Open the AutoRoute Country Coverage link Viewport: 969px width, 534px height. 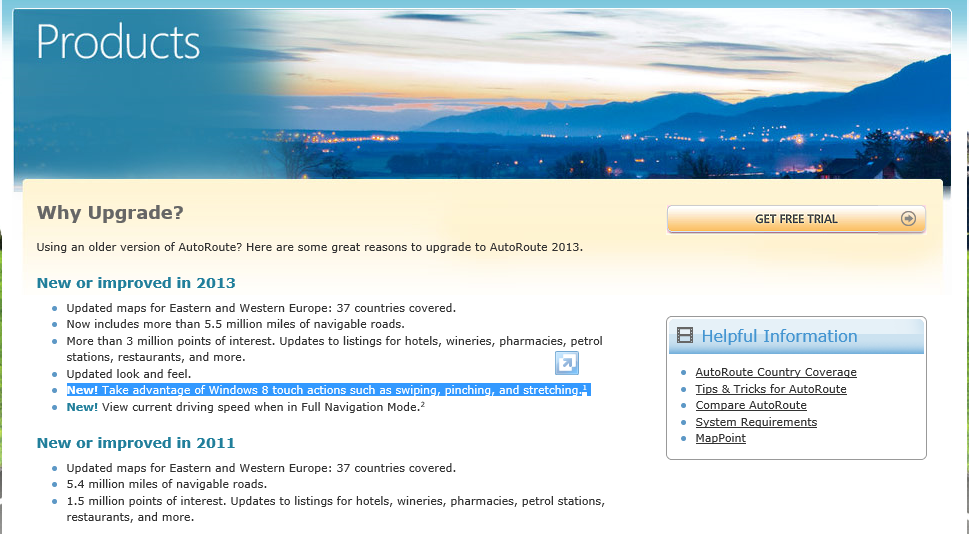(775, 372)
